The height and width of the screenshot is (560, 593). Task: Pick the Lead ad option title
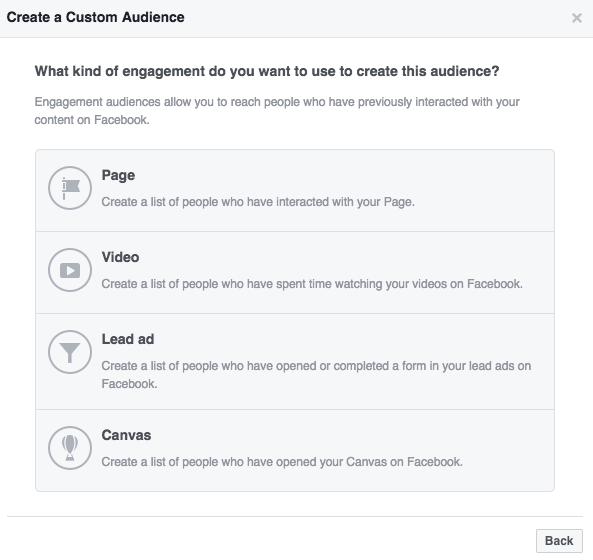[128, 339]
